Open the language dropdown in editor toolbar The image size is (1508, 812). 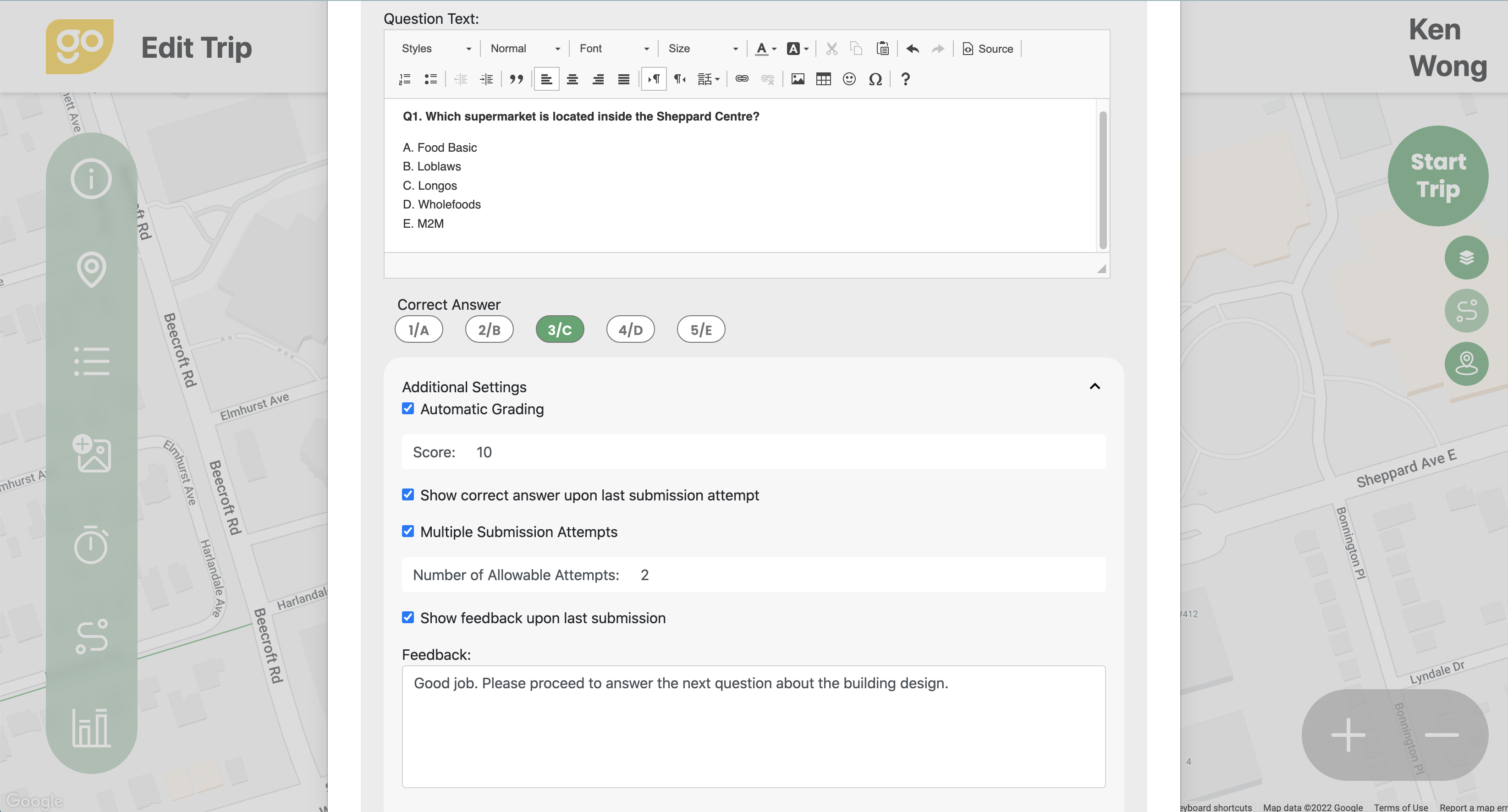tap(708, 79)
